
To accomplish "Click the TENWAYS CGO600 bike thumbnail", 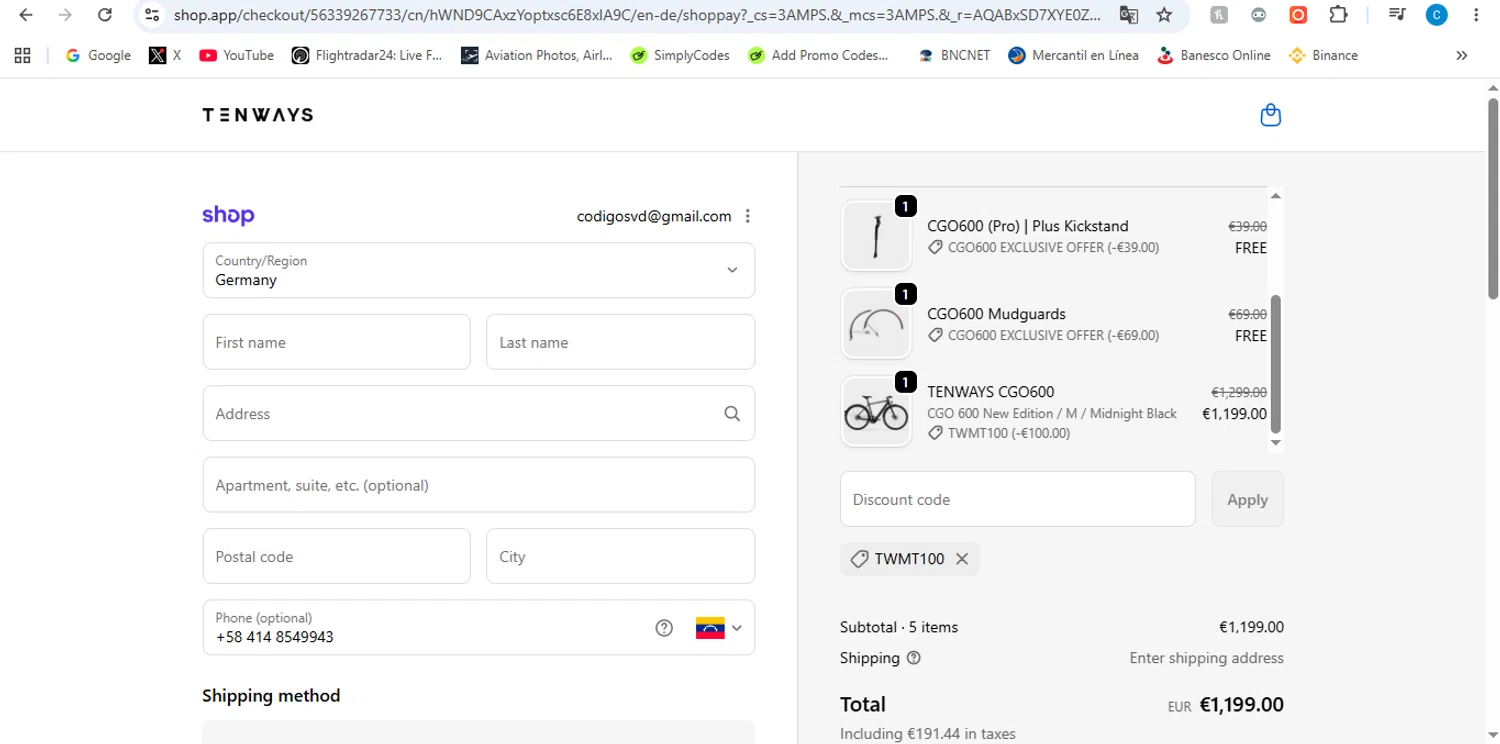I will (876, 411).
